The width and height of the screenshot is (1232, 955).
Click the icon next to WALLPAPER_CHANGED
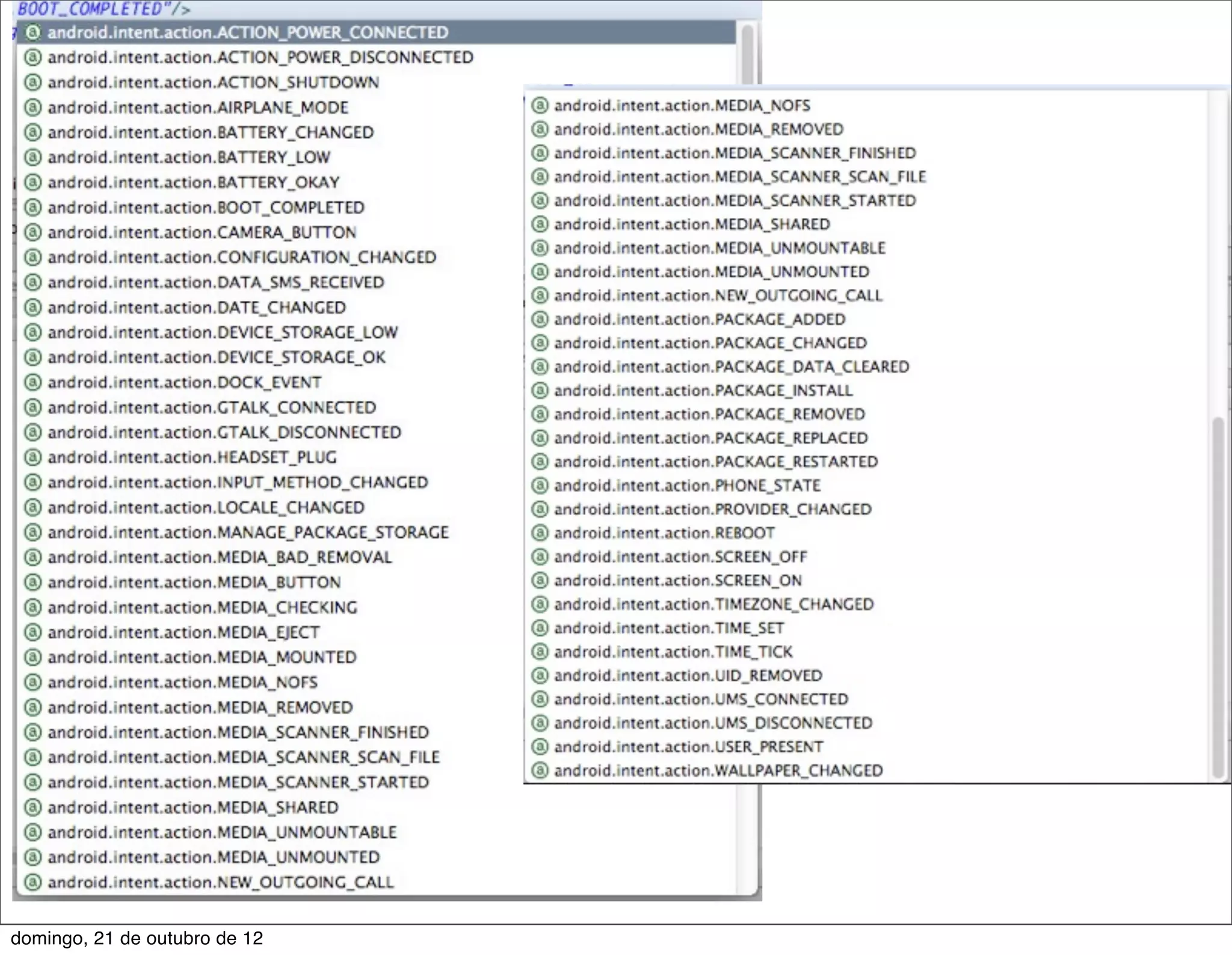tap(540, 771)
